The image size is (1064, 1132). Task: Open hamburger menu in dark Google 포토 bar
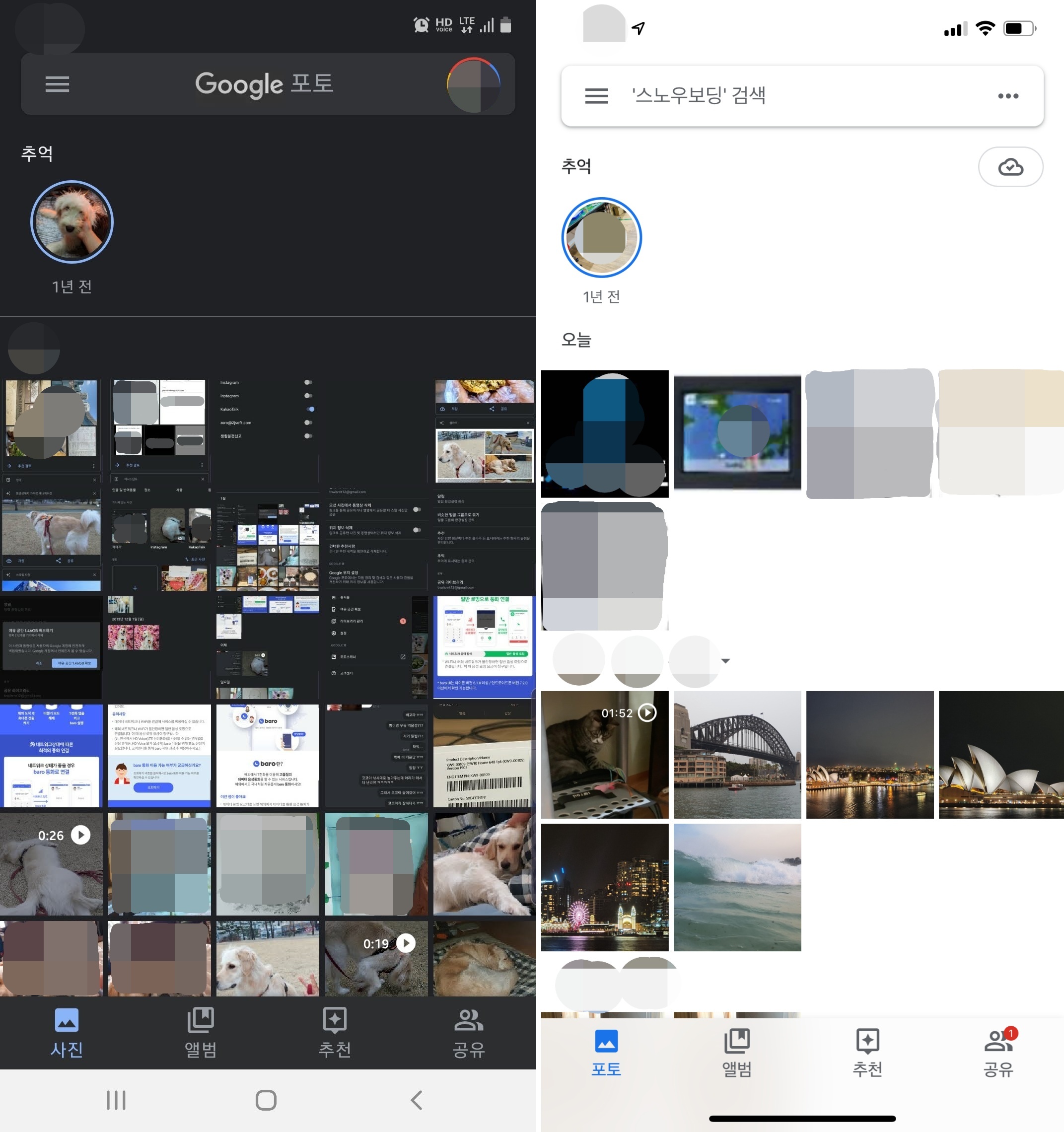(x=57, y=84)
